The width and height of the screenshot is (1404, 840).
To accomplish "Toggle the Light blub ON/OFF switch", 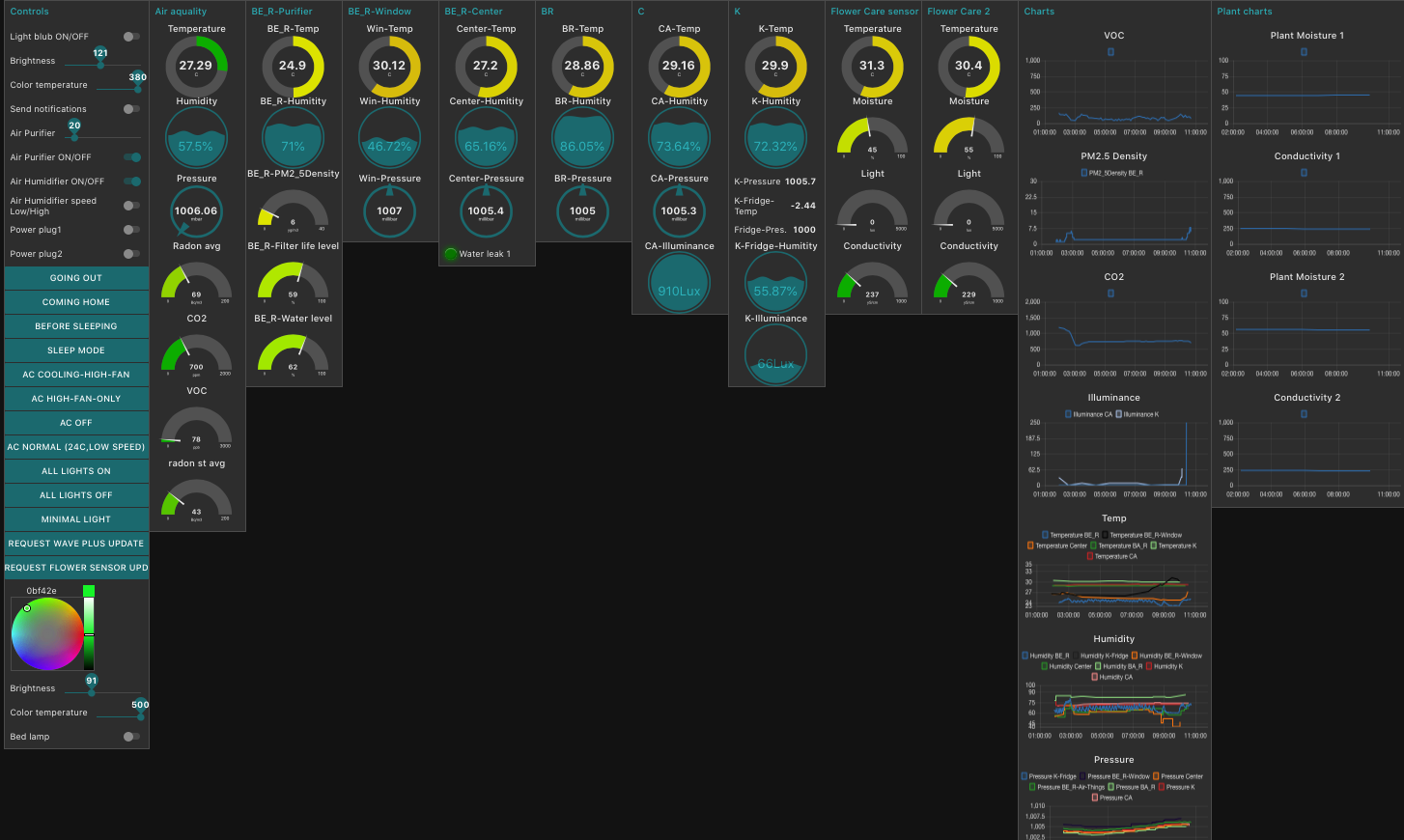I will tap(131, 37).
